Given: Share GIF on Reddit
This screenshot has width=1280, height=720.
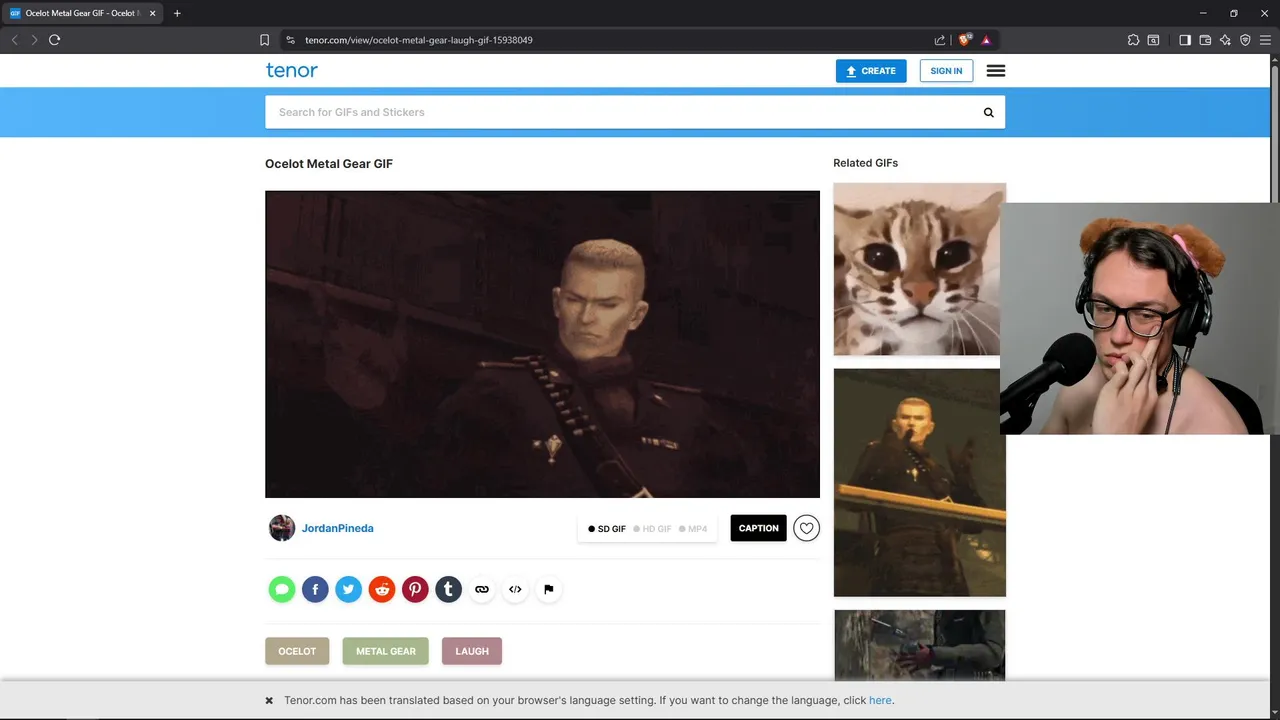Looking at the screenshot, I should click(382, 589).
